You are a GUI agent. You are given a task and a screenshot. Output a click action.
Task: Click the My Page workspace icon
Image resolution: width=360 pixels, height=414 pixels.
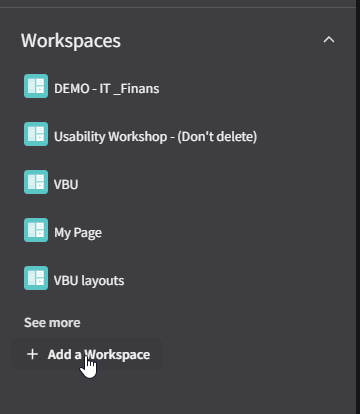pos(36,230)
